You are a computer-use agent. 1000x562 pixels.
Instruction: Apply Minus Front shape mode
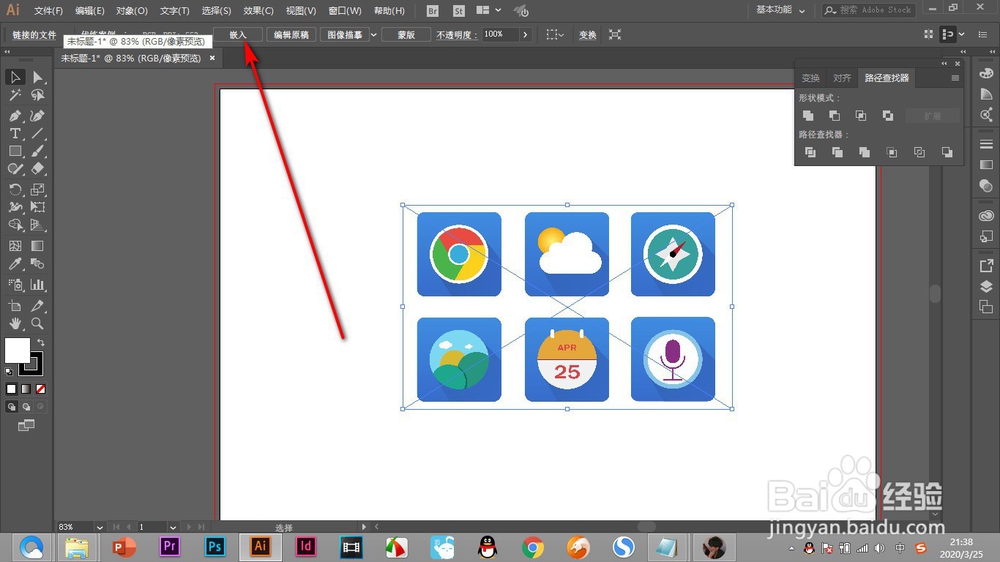pyautogui.click(x=834, y=115)
